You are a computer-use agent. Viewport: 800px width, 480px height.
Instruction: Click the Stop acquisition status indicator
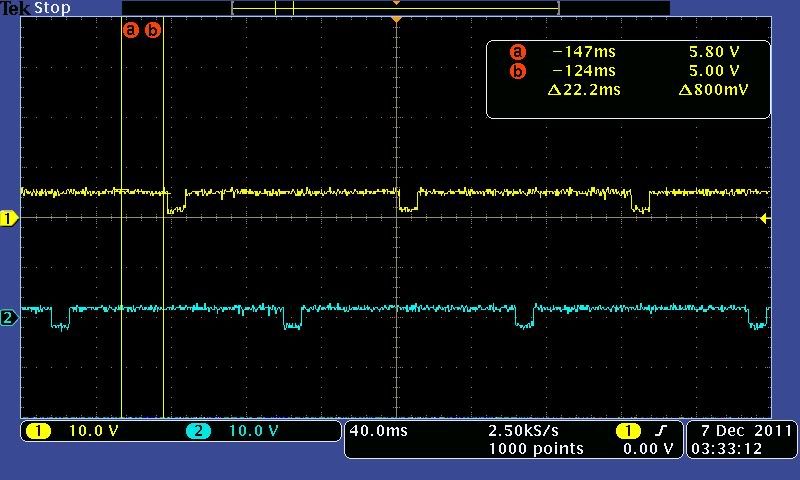52,8
